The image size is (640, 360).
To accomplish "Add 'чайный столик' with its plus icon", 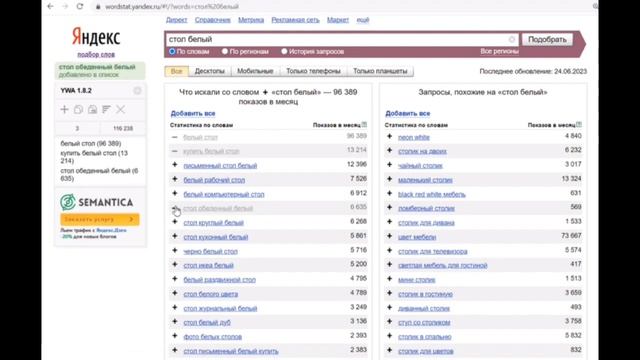I will pyautogui.click(x=389, y=165).
